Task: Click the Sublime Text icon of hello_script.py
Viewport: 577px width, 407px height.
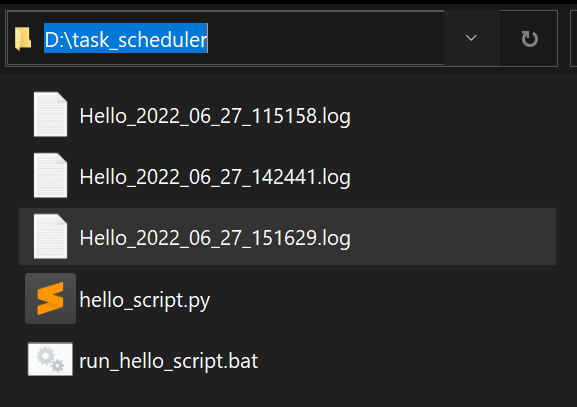Action: coord(50,298)
